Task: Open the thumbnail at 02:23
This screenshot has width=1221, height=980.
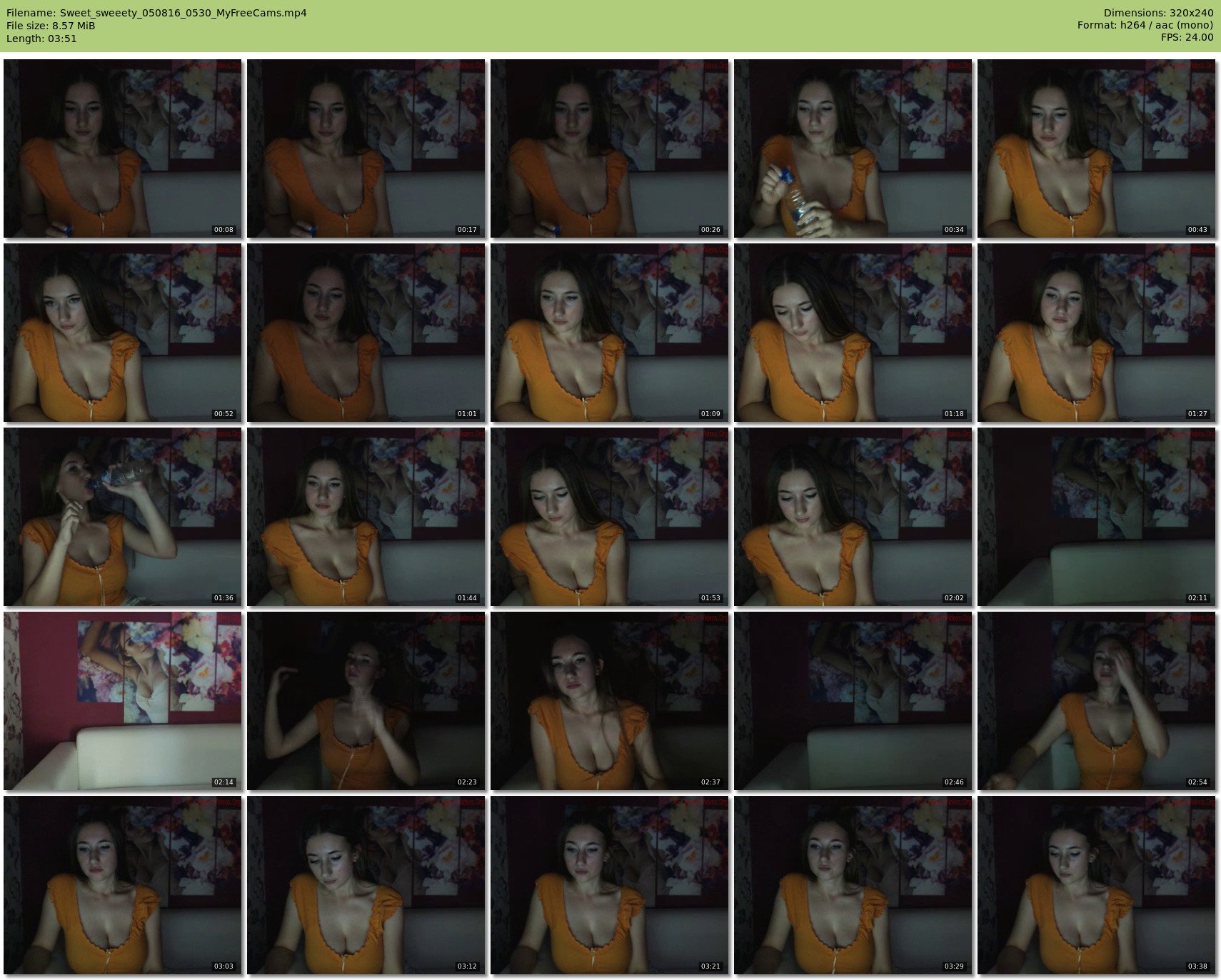Action: (x=366, y=701)
